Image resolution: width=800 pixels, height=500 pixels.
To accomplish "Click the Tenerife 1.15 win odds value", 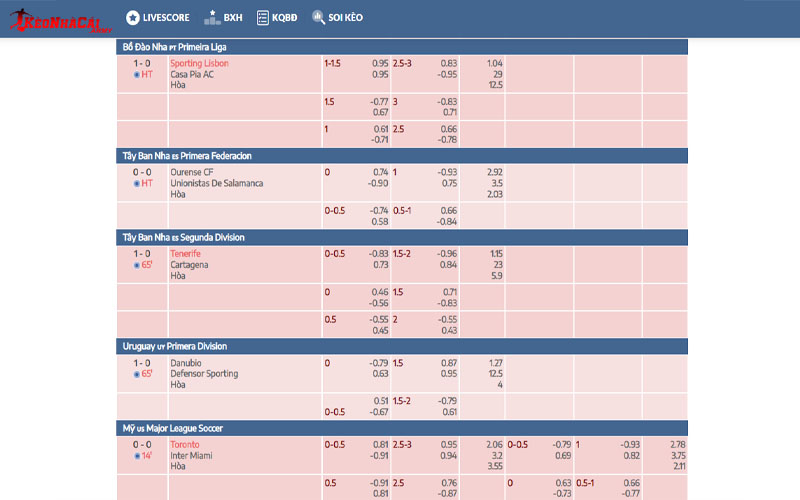I will pos(494,254).
